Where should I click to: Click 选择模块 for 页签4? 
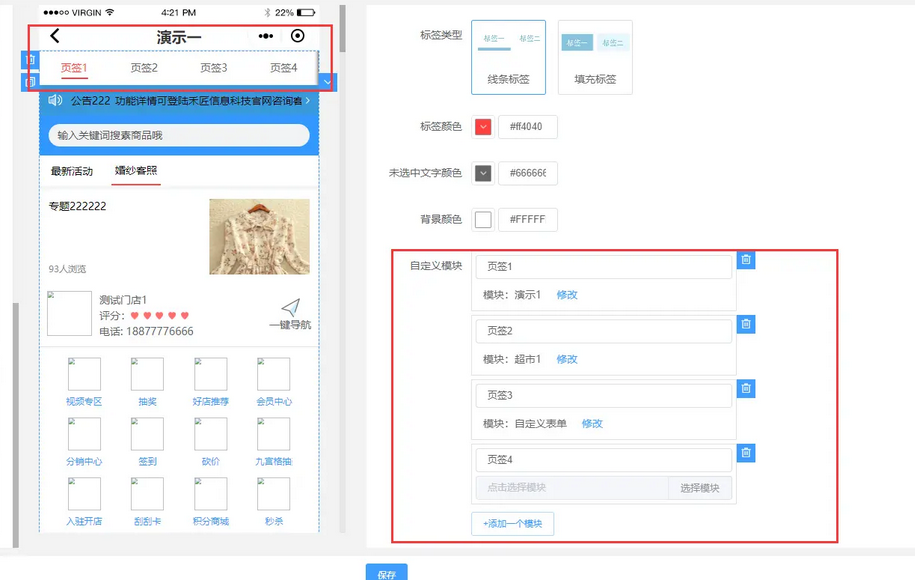(x=700, y=488)
